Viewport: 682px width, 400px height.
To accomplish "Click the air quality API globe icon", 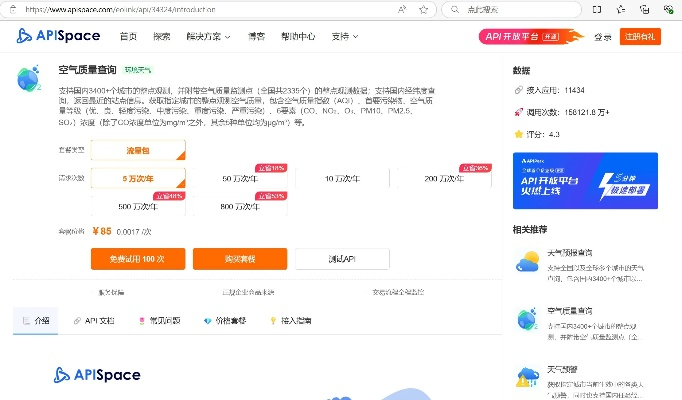I will [x=29, y=81].
